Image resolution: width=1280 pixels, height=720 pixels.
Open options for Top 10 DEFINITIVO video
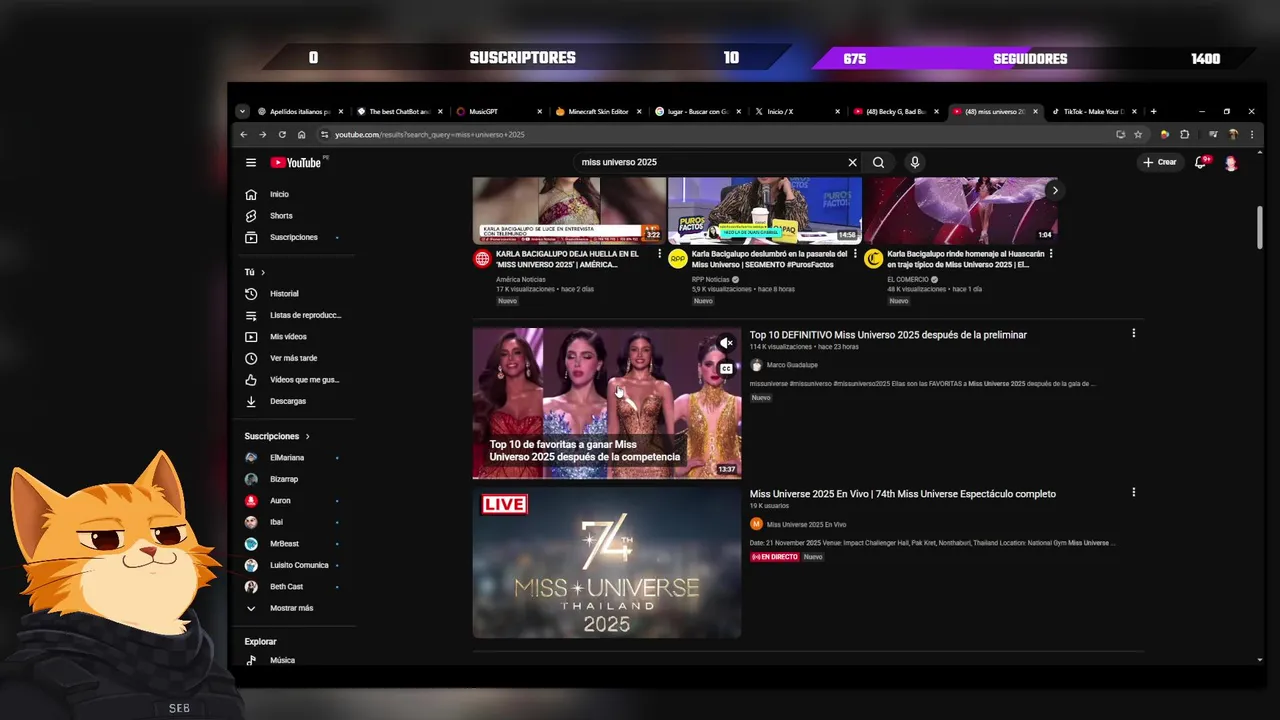click(1133, 333)
